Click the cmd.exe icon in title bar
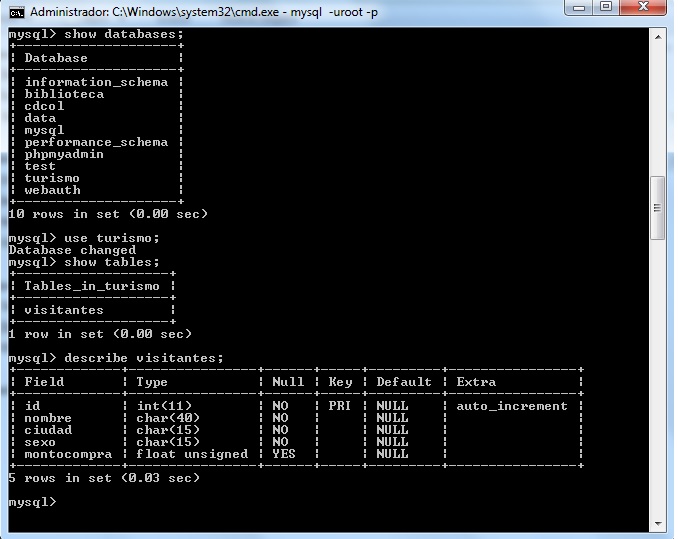Viewport: 678px width, 539px height. (16, 13)
